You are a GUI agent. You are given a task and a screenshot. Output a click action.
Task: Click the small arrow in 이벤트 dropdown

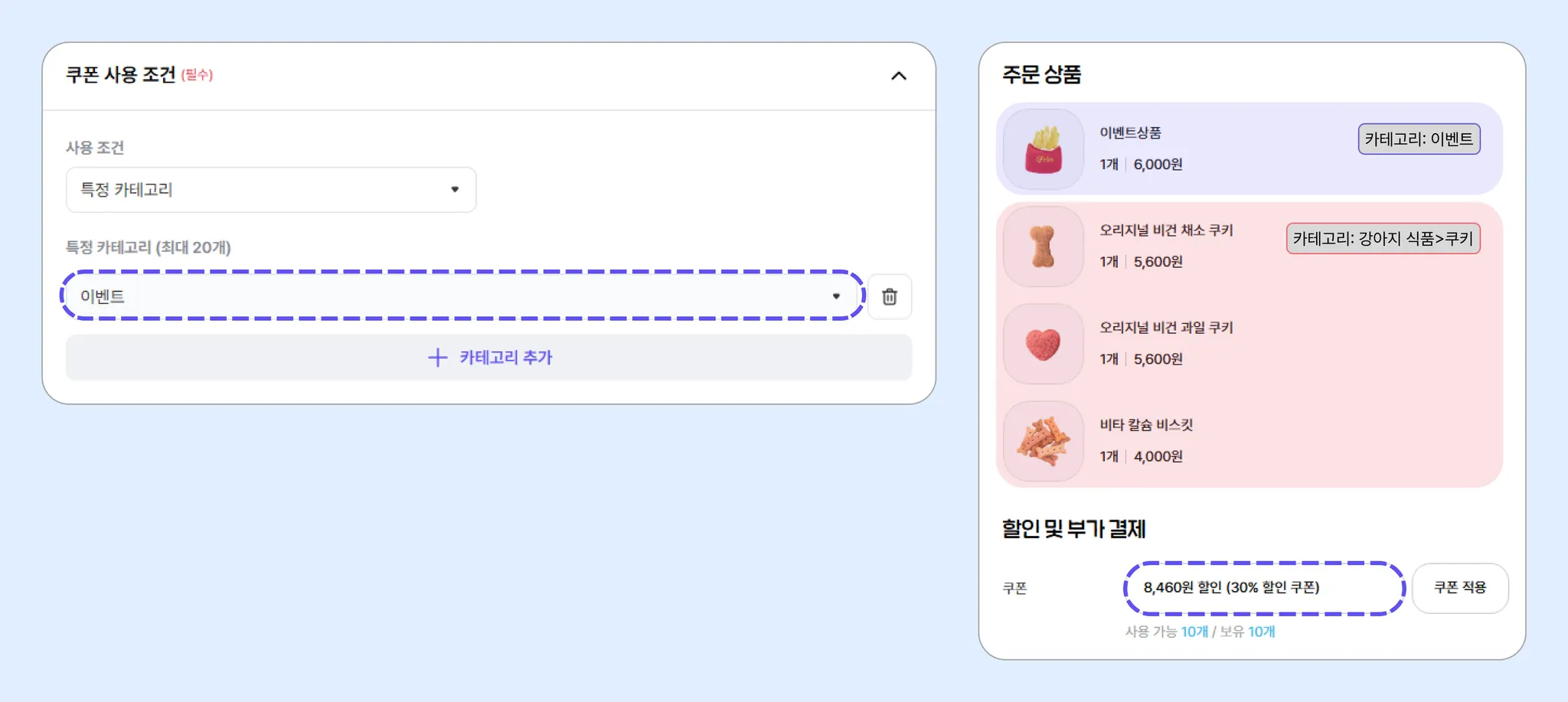point(836,296)
